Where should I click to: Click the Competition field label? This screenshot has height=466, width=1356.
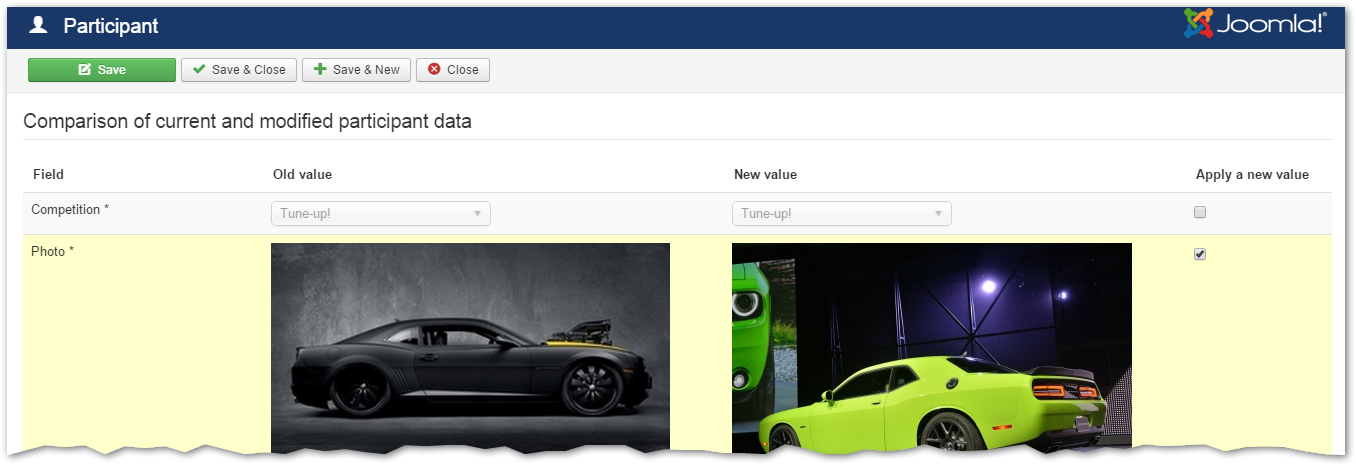click(70, 210)
